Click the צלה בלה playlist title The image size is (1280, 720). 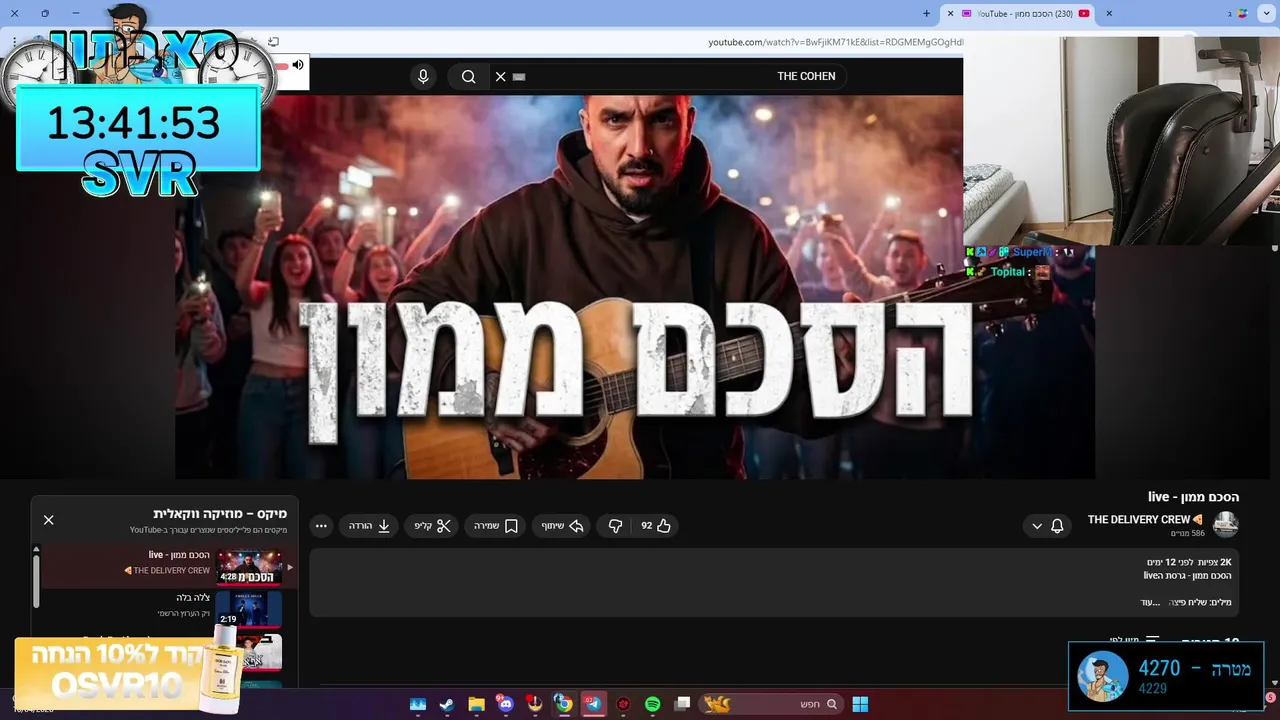(x=193, y=598)
